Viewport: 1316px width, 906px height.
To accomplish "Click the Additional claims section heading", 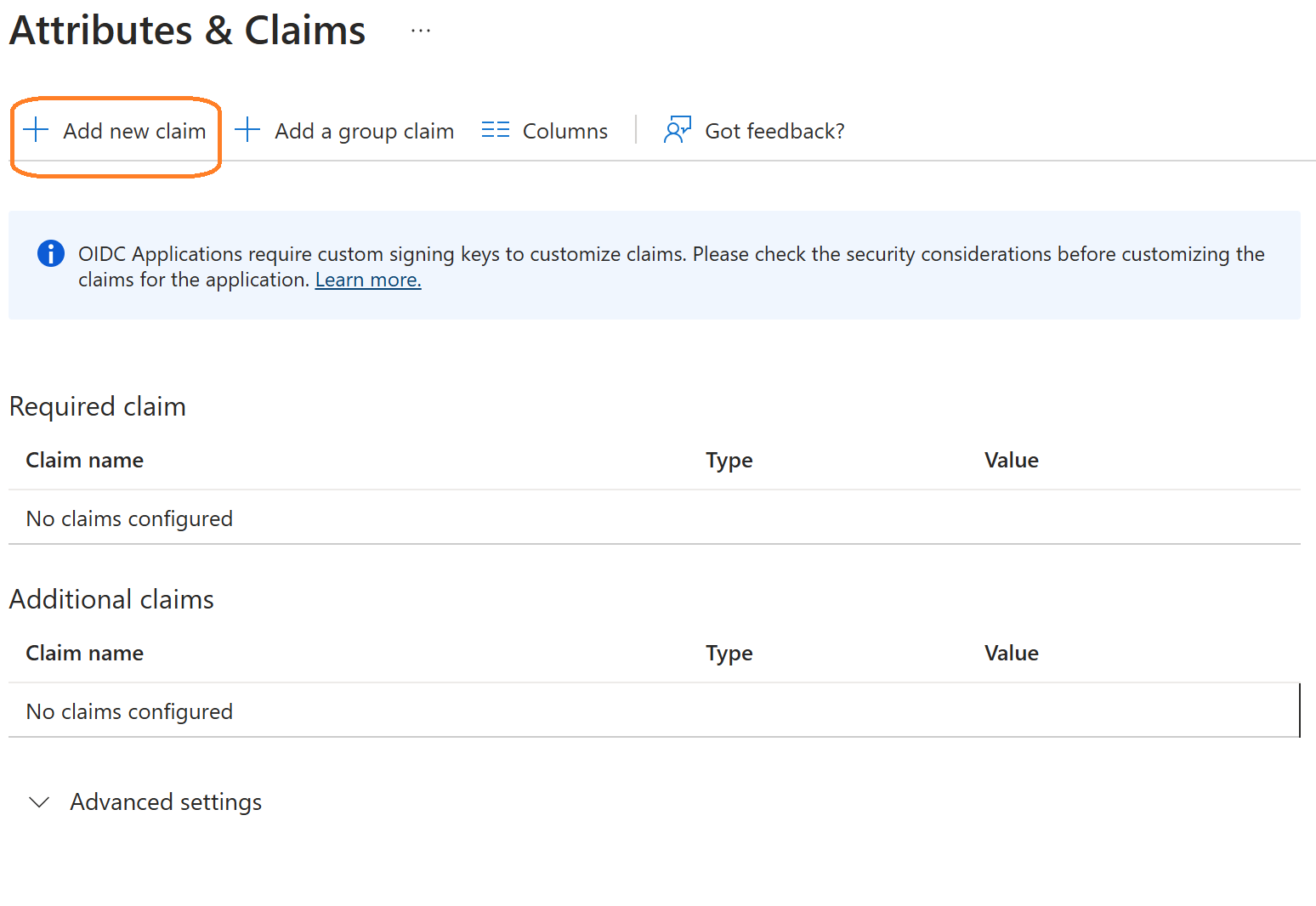I will pyautogui.click(x=111, y=599).
